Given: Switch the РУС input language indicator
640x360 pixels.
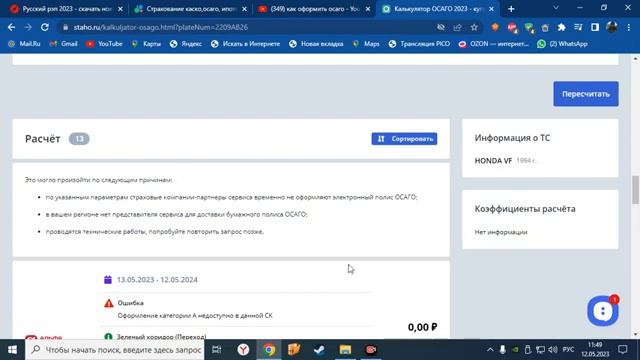Looking at the screenshot, I should pyautogui.click(x=568, y=350).
